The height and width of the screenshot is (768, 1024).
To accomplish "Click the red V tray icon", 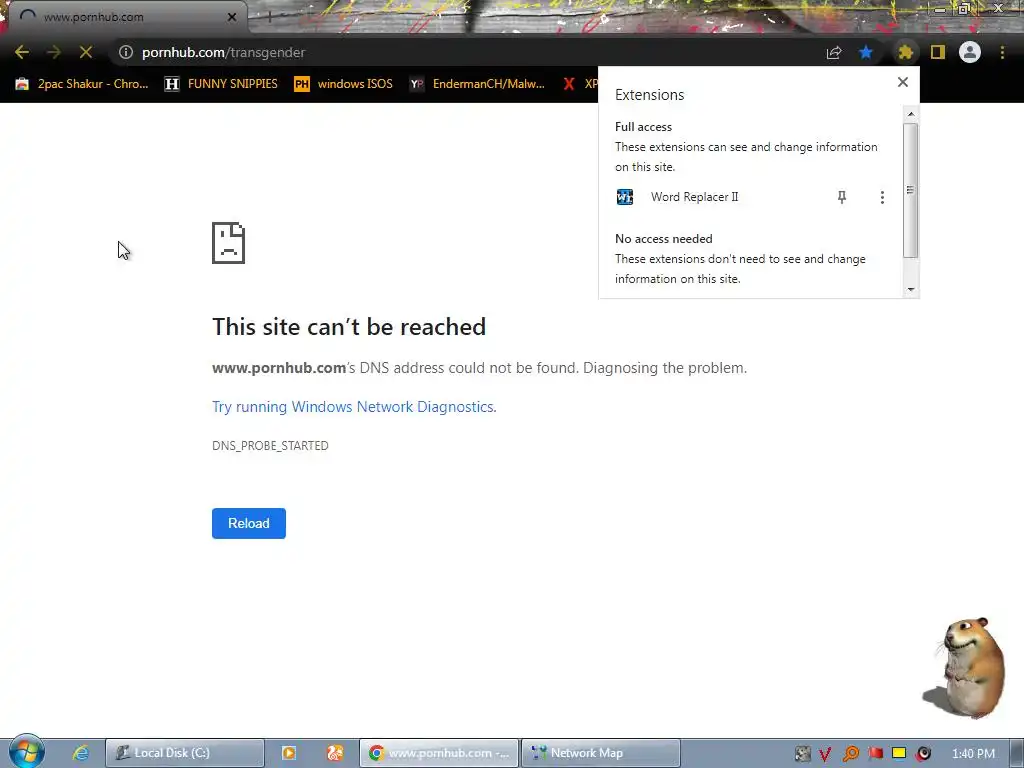I will [x=825, y=754].
